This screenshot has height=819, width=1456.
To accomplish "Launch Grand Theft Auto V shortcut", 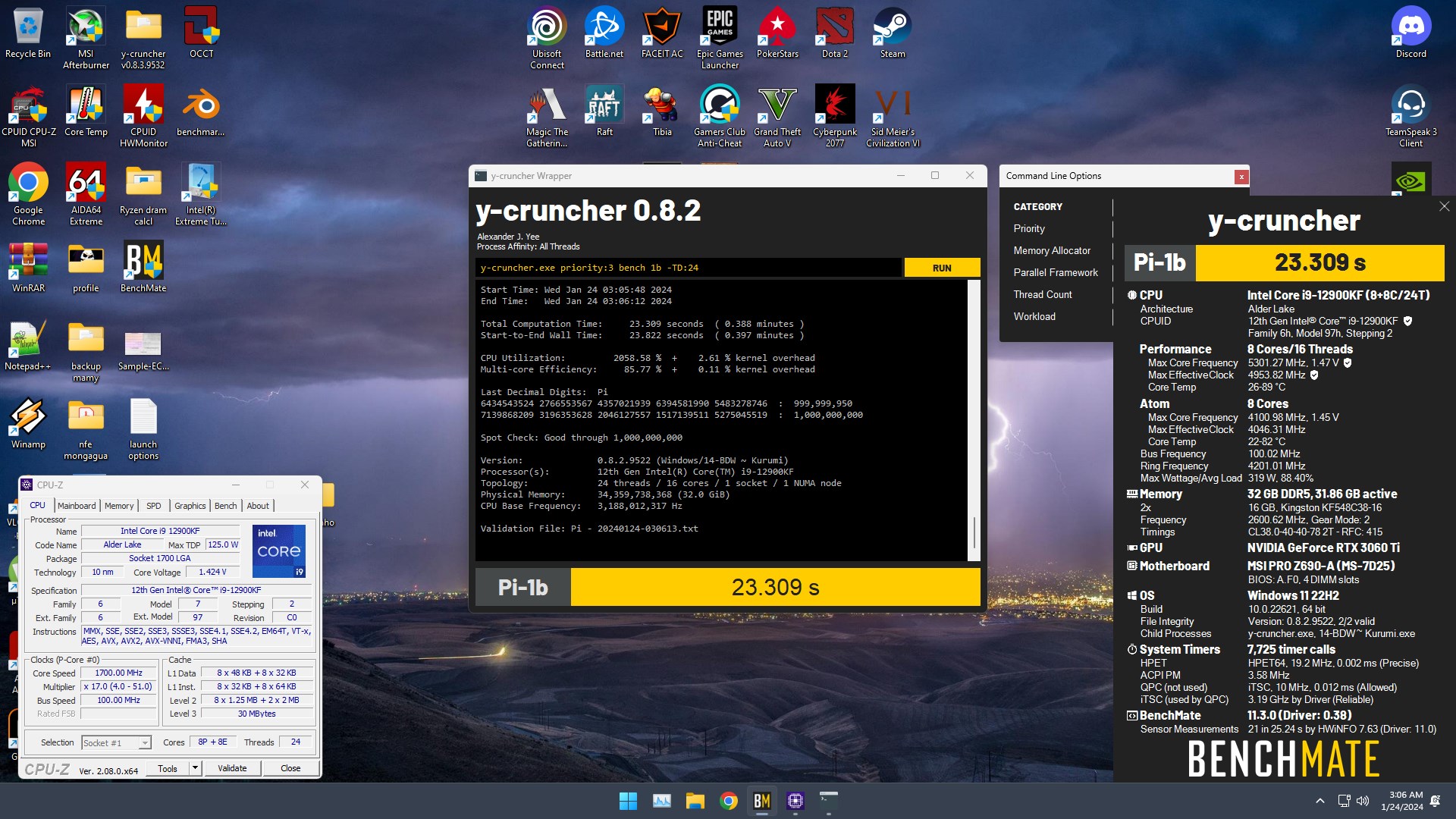I will [x=777, y=116].
